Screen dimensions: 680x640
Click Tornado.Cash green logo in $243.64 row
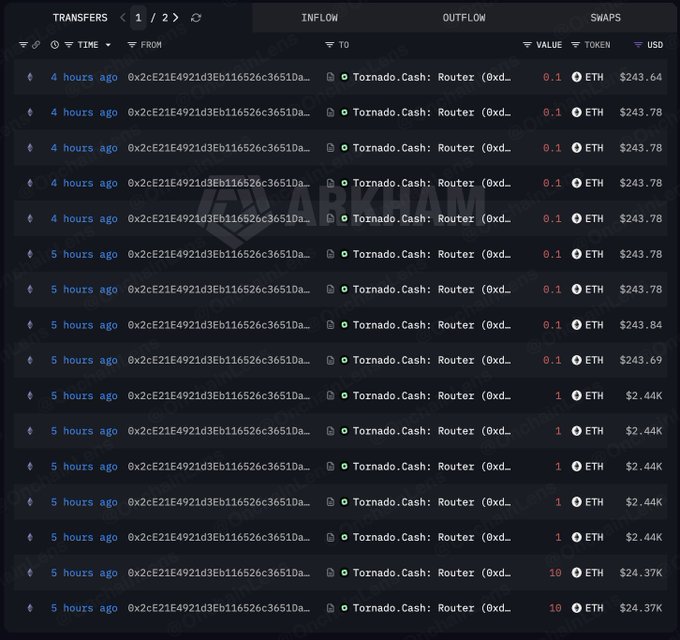pyautogui.click(x=344, y=77)
